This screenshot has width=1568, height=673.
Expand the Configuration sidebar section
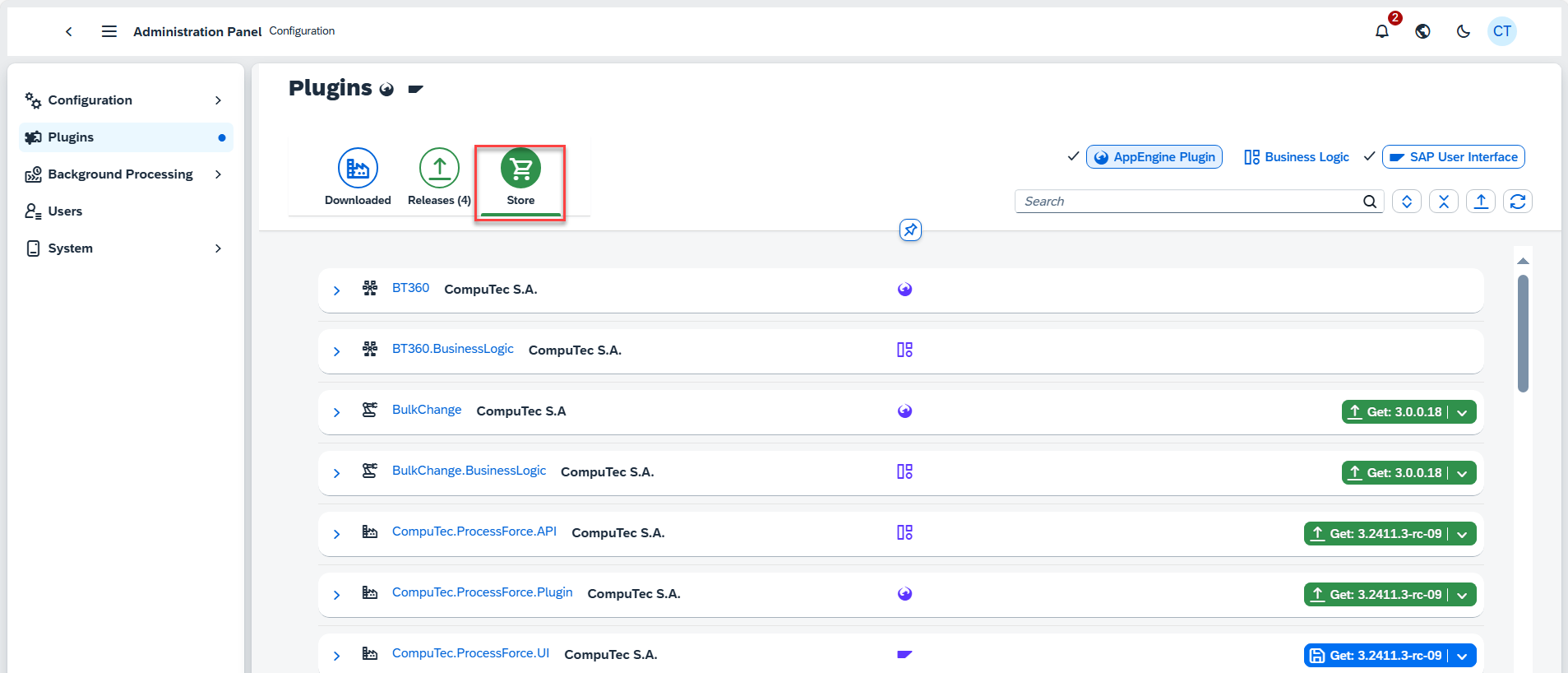pyautogui.click(x=218, y=100)
